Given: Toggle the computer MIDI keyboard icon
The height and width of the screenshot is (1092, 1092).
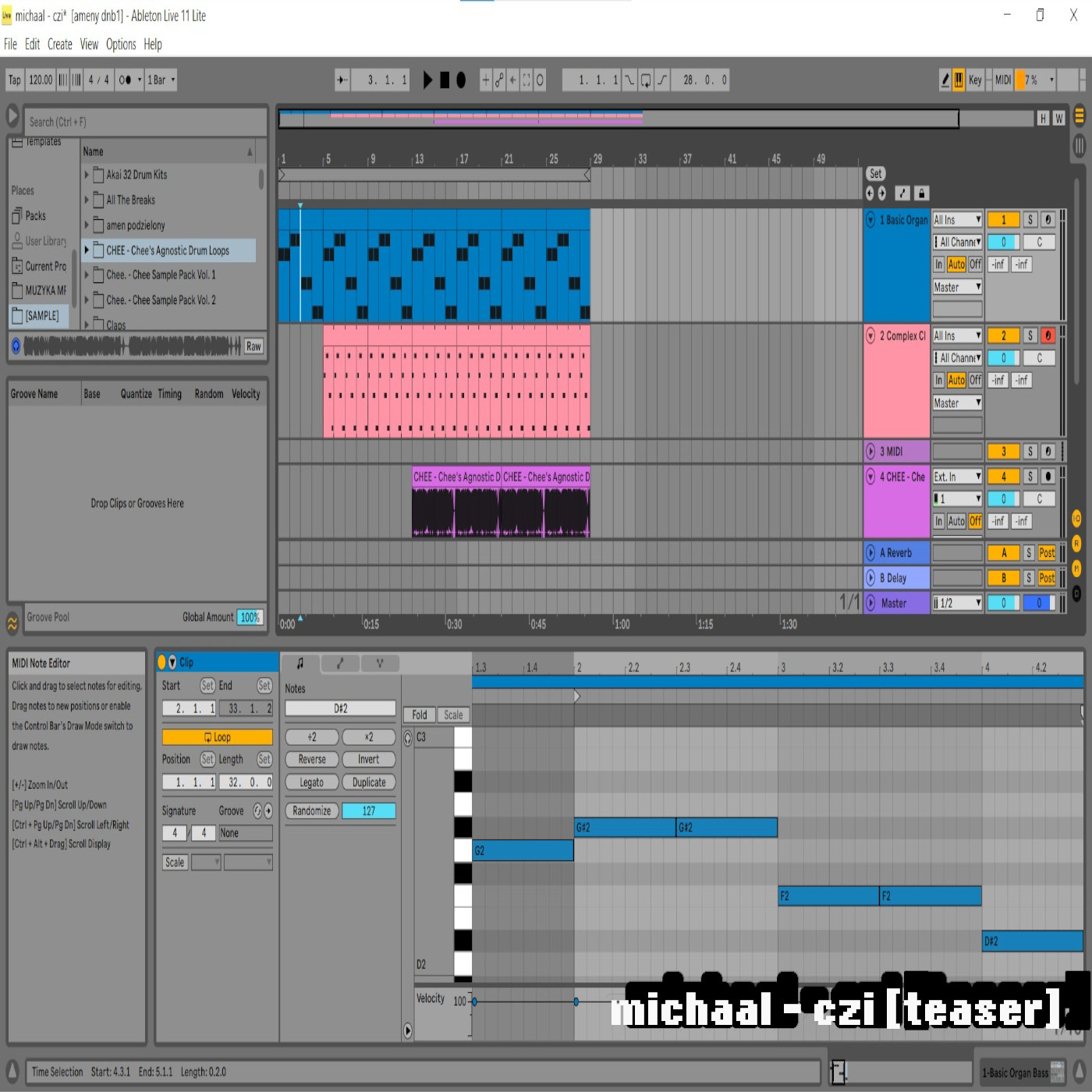Looking at the screenshot, I should coord(959,80).
